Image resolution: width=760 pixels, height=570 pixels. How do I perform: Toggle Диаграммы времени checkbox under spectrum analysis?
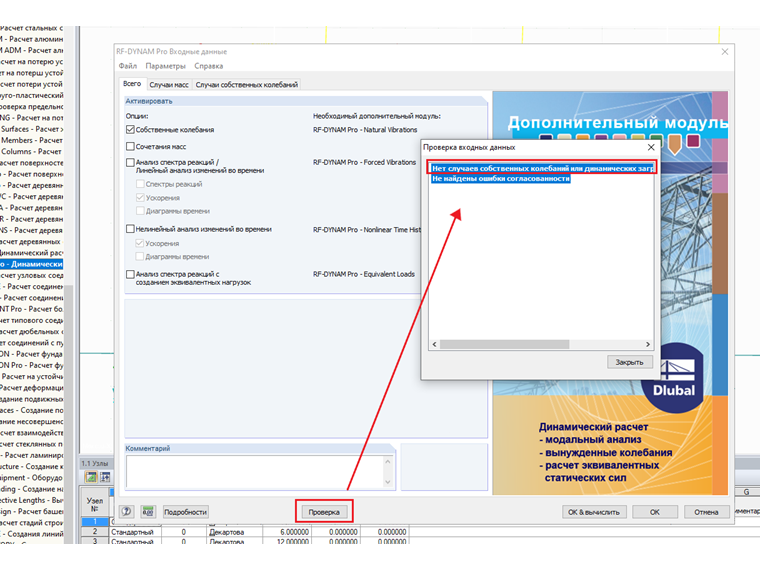pyautogui.click(x=140, y=210)
